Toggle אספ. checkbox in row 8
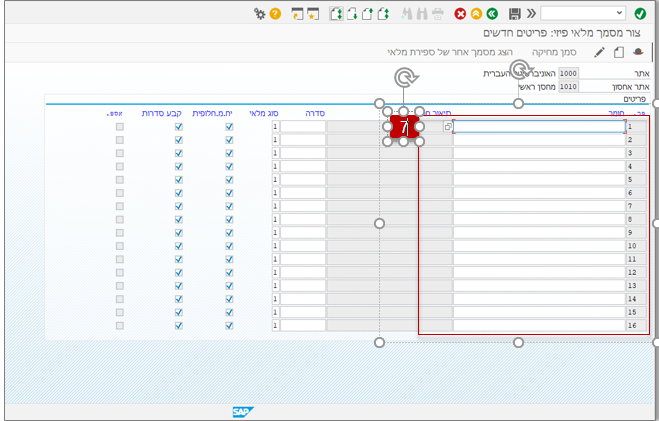Screen dimensions: 659x421 (x=120, y=219)
